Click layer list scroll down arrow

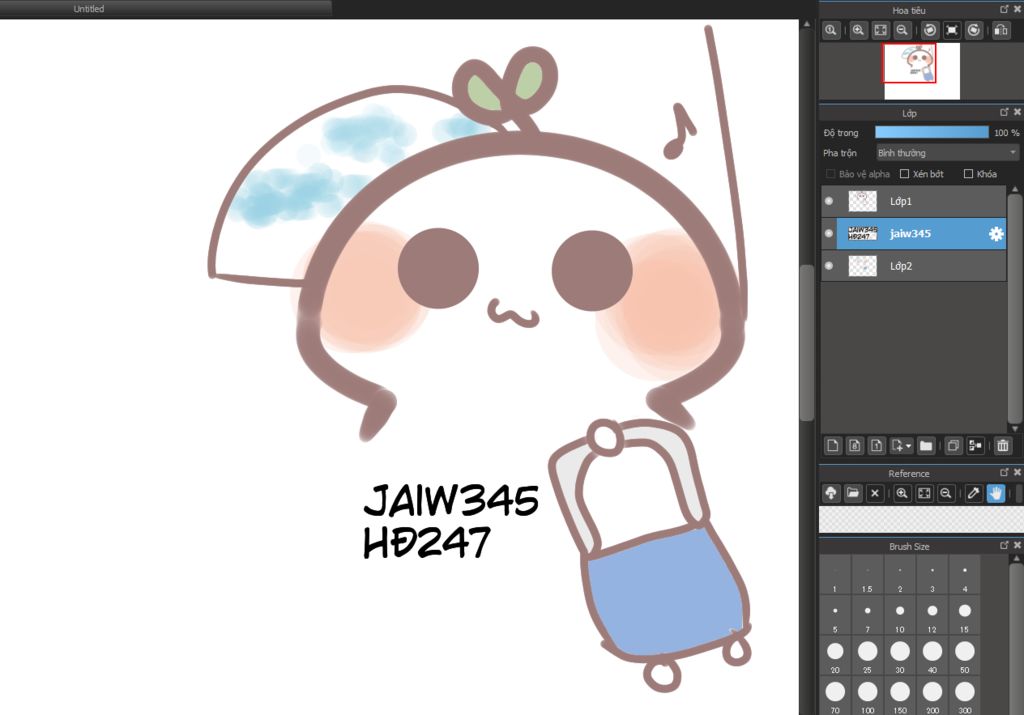[1015, 428]
